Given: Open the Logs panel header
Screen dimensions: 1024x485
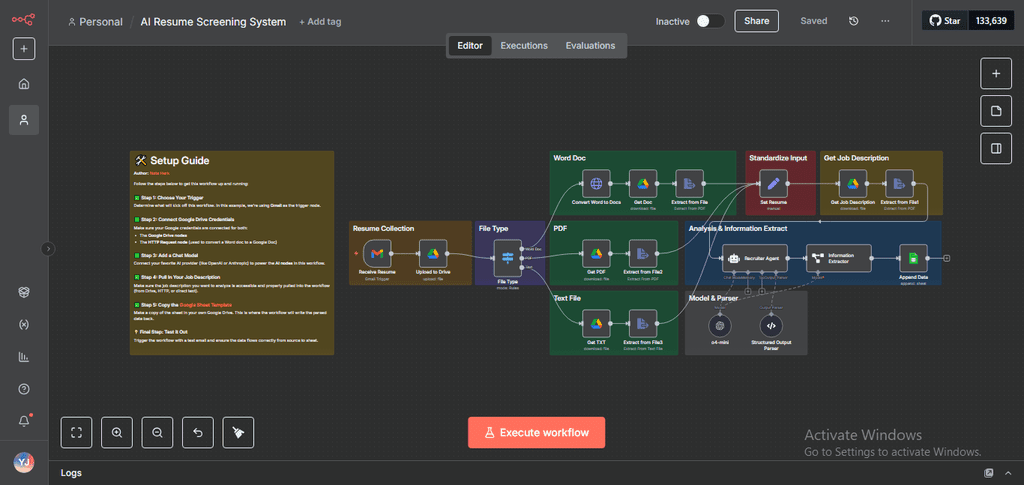Looking at the screenshot, I should coord(71,473).
